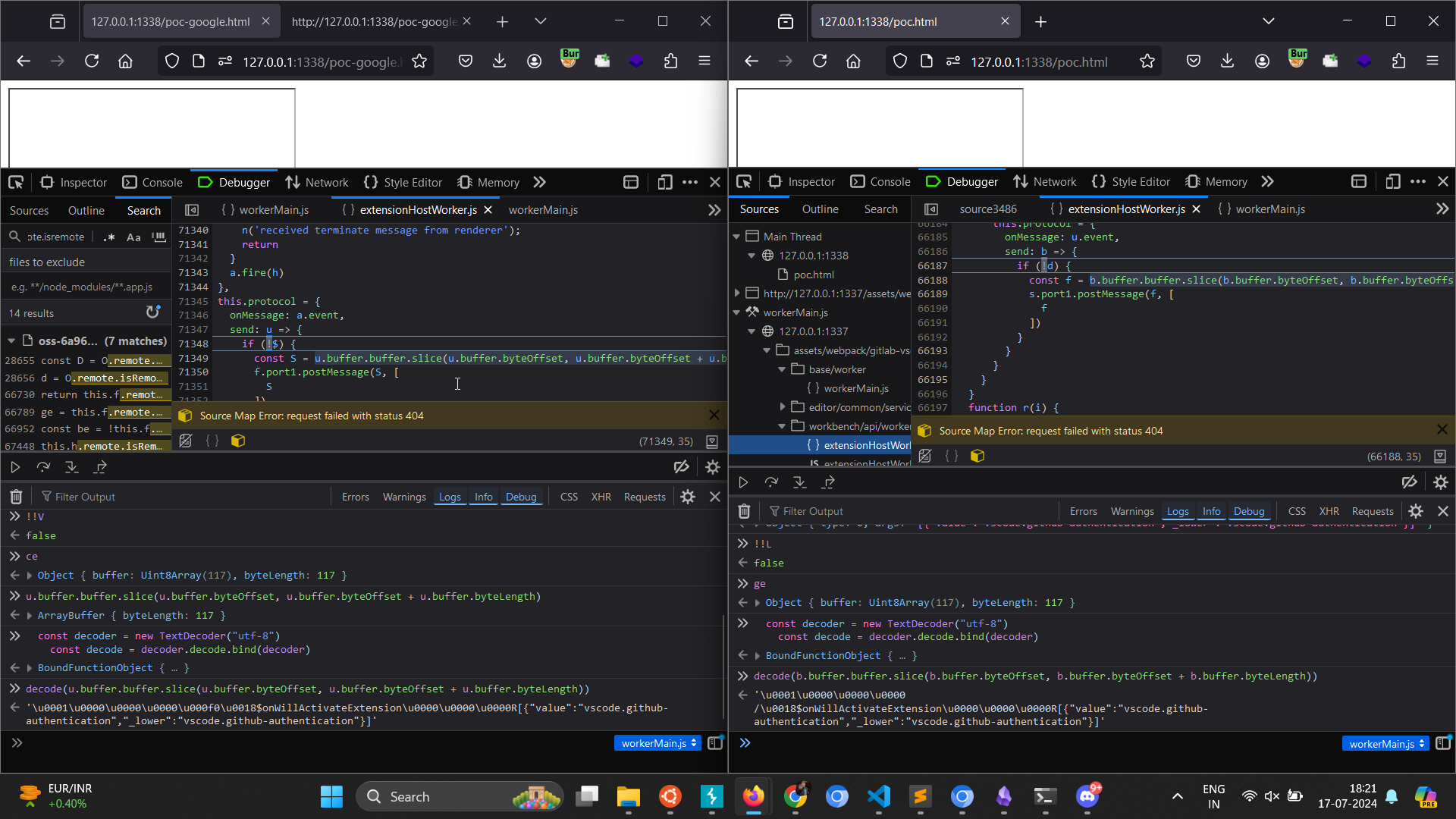Toggle whole word match in search
The image size is (1456, 819).
158,237
